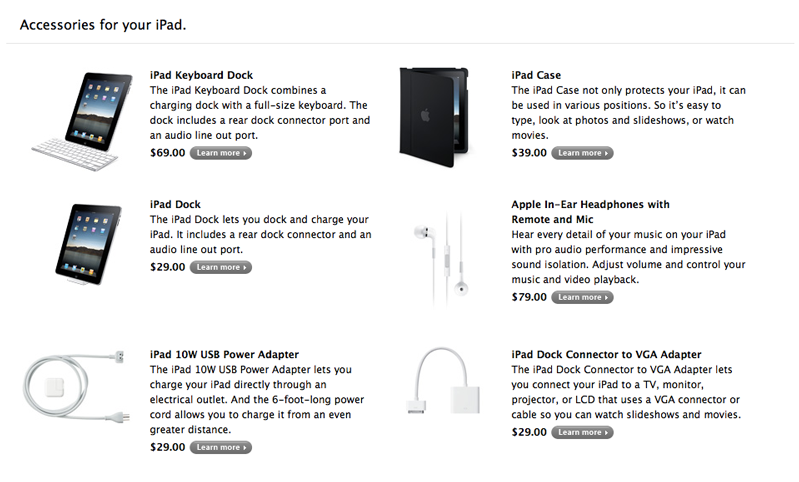799x482 pixels.
Task: Click the black iPad Case product image
Action: 434,117
